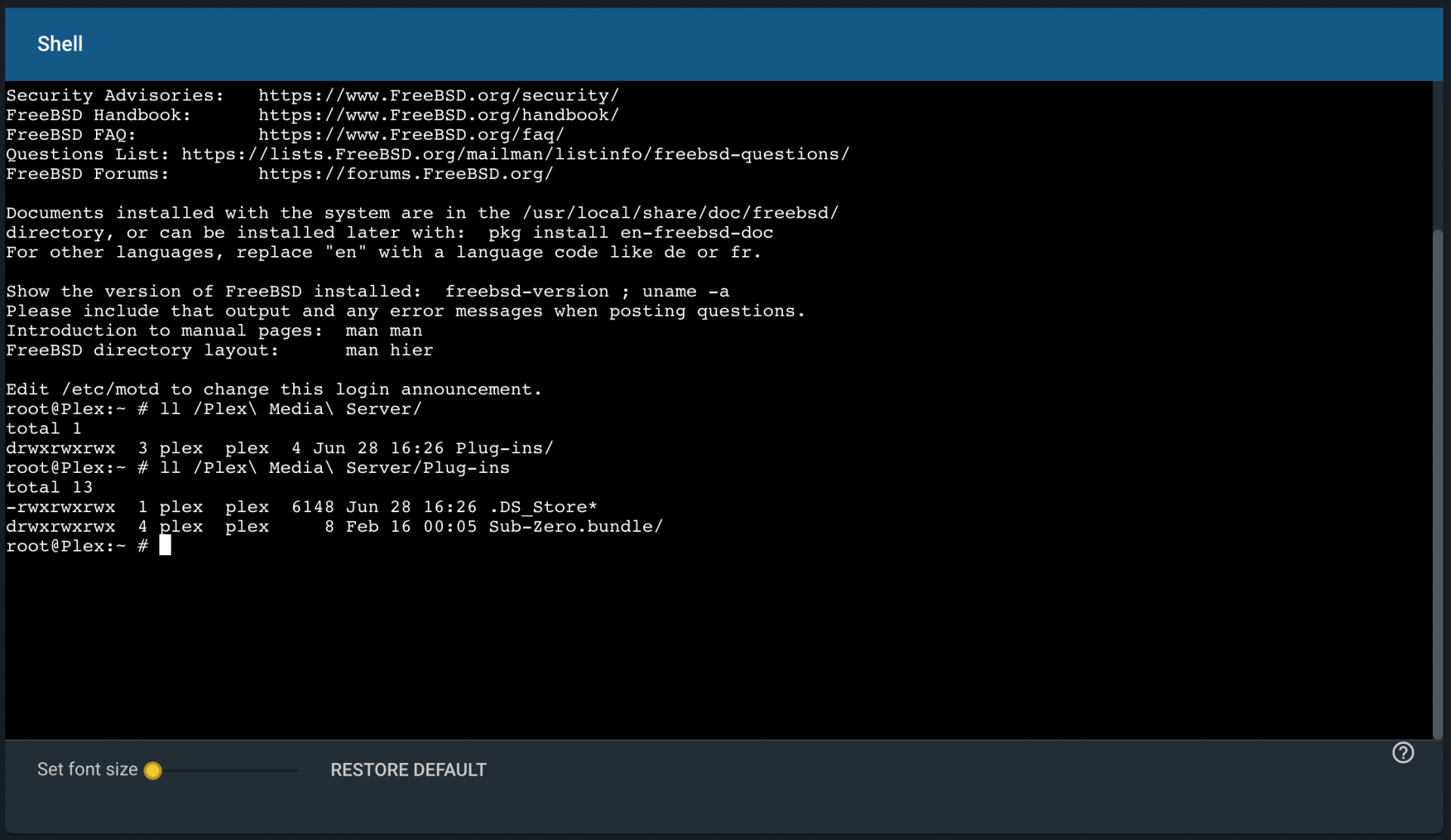
Task: Click the "total 13" output line
Action: click(49, 487)
